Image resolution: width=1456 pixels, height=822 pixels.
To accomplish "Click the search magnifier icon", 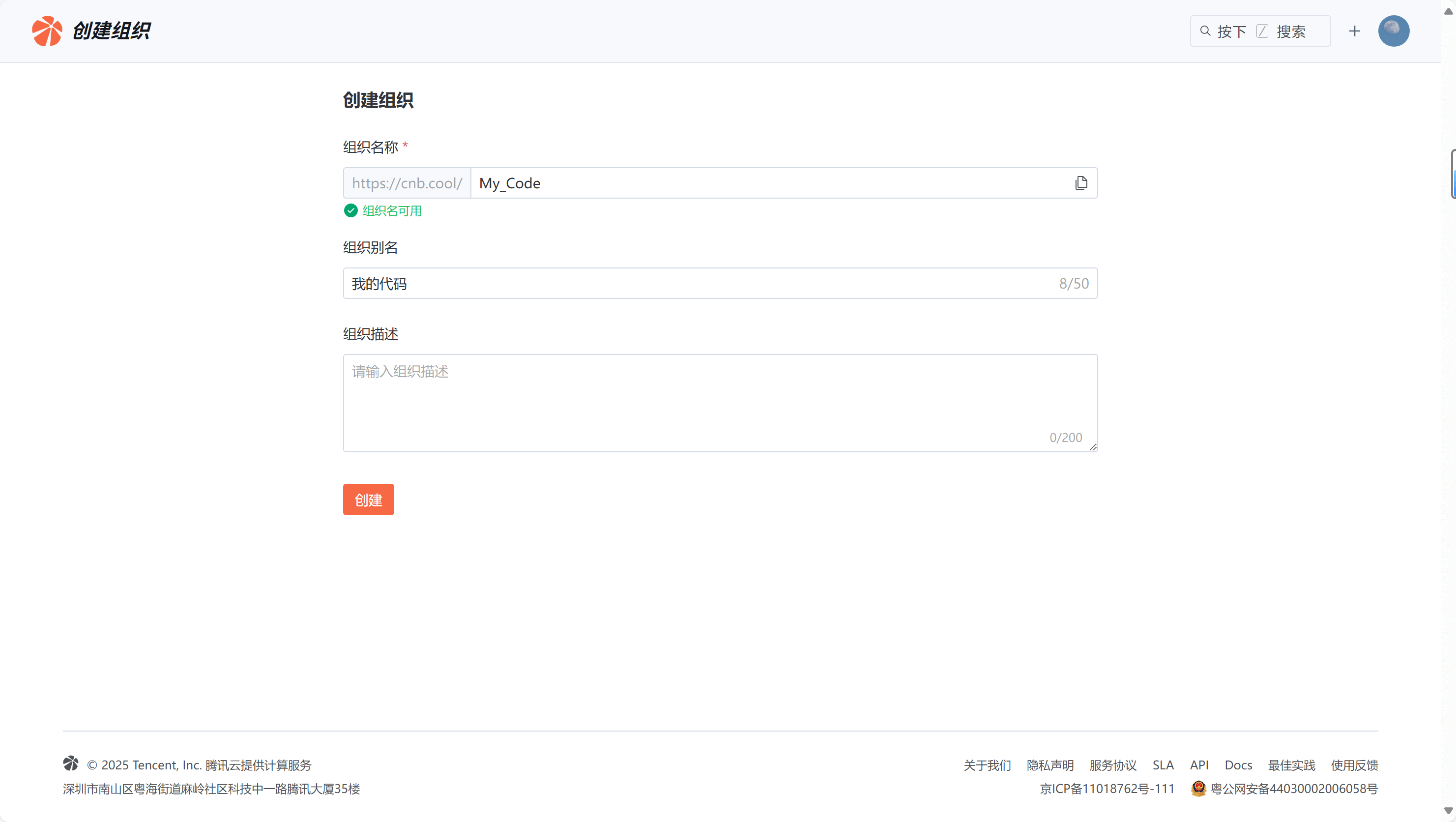I will [x=1205, y=31].
